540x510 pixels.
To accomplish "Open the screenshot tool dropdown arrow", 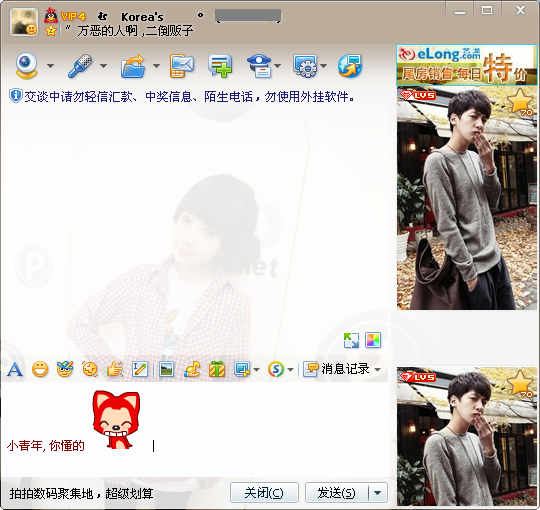I will click(256, 370).
